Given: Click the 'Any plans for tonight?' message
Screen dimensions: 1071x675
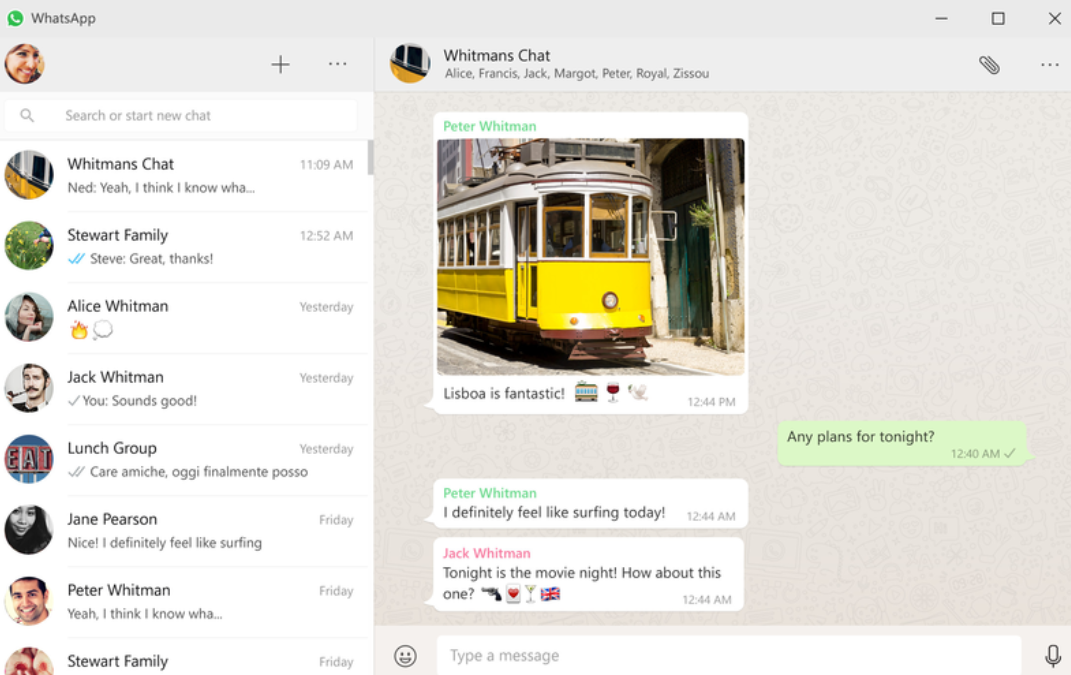Looking at the screenshot, I should pos(902,443).
